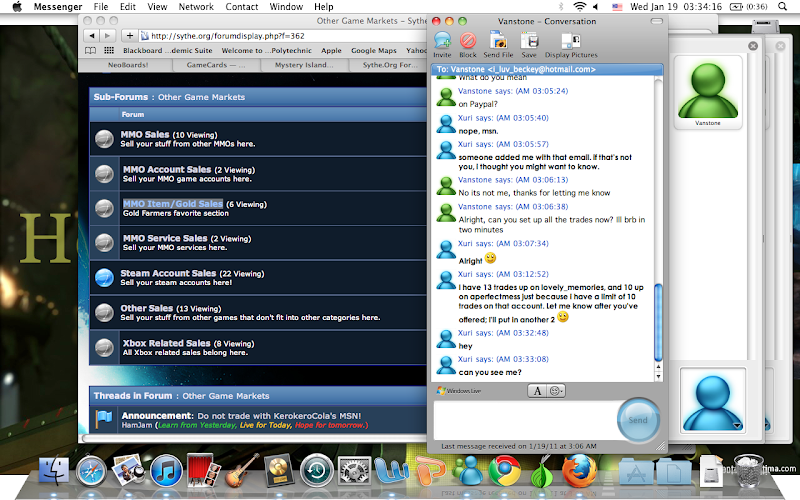Open HamJam's profile link

click(137, 425)
